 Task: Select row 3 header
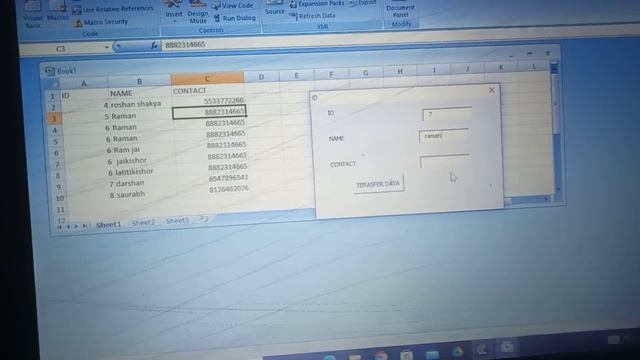(x=53, y=119)
